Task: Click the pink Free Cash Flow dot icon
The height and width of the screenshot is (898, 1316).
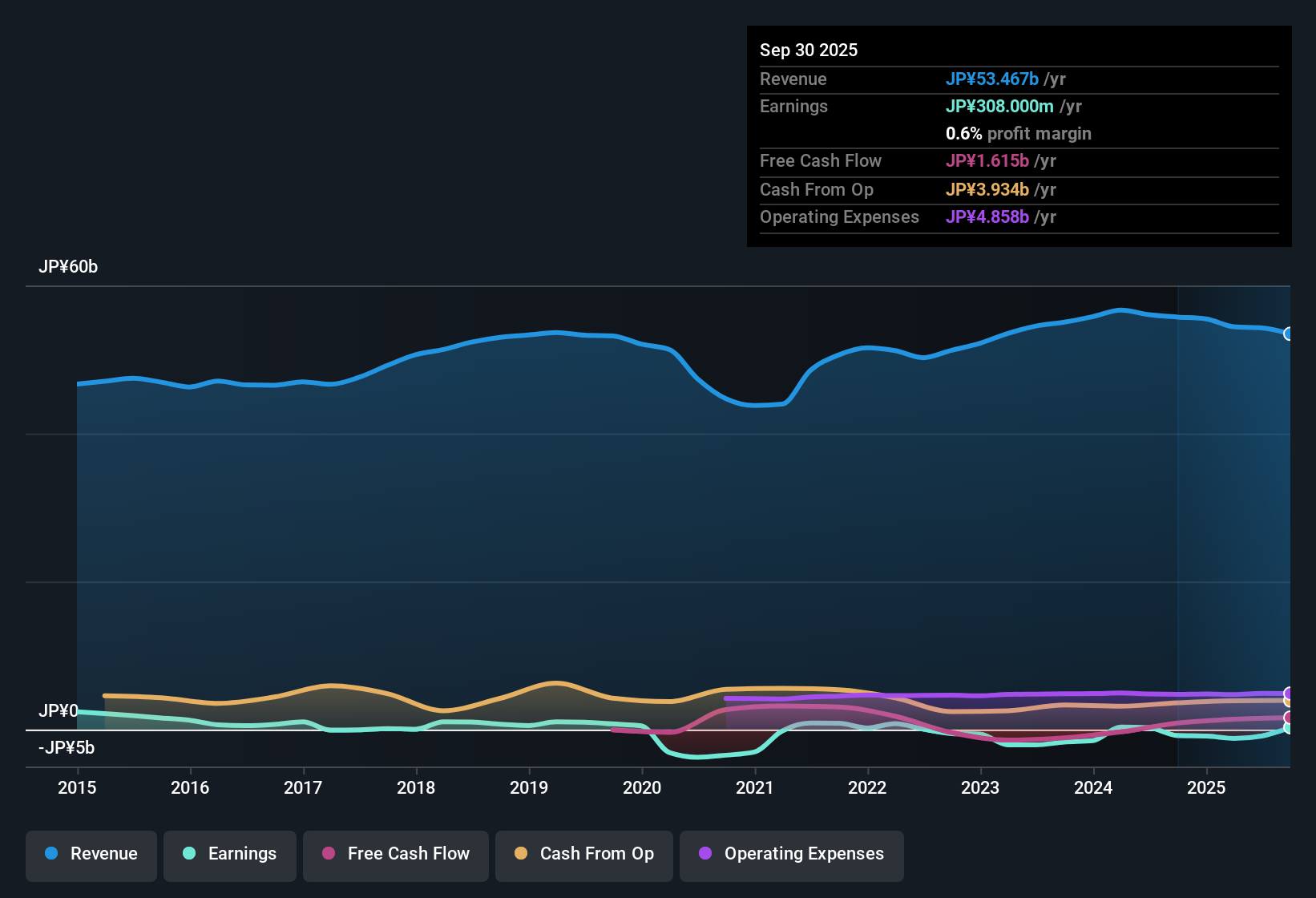Action: (x=327, y=854)
